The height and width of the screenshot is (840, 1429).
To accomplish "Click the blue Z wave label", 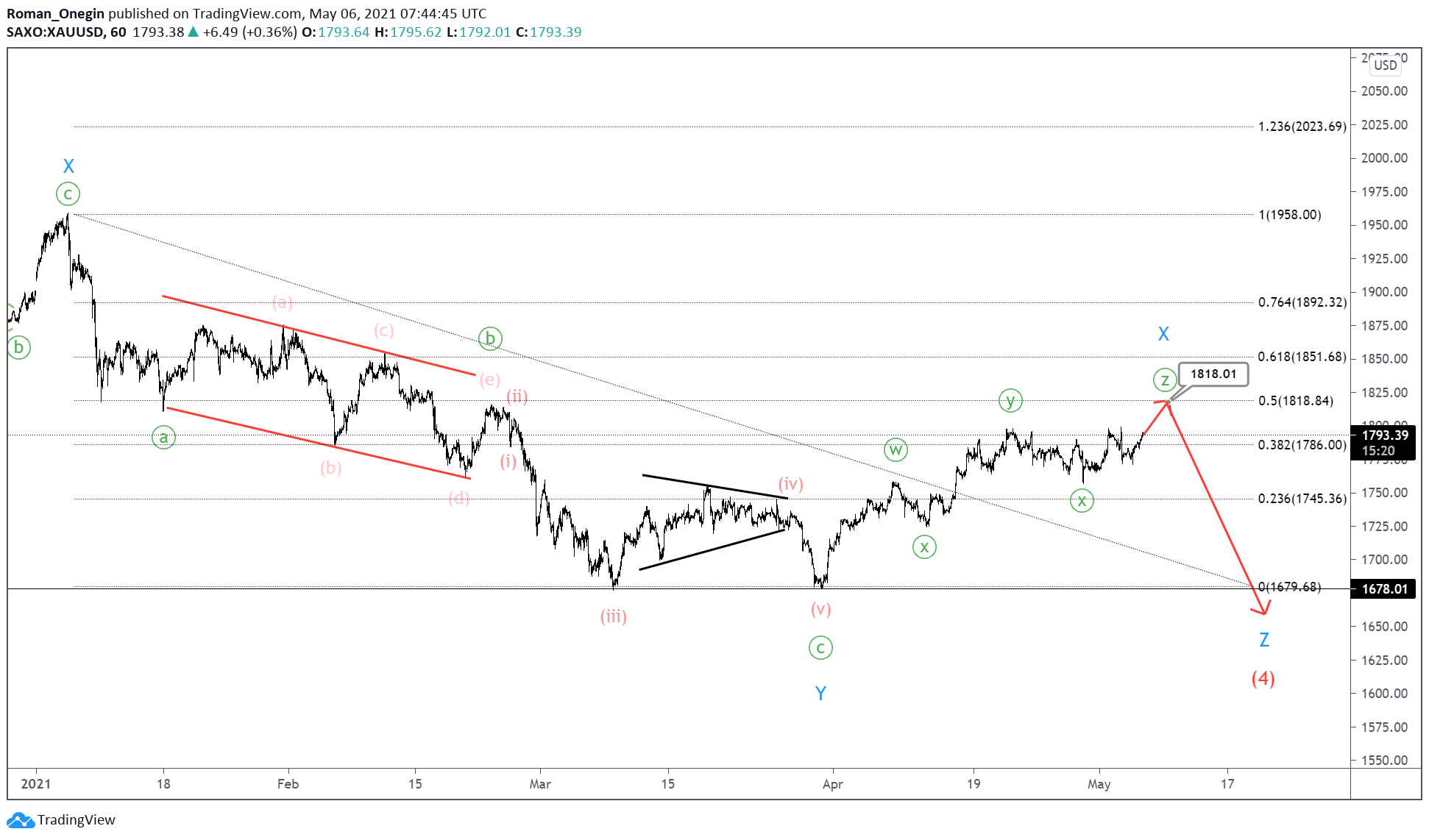I will tap(1263, 640).
